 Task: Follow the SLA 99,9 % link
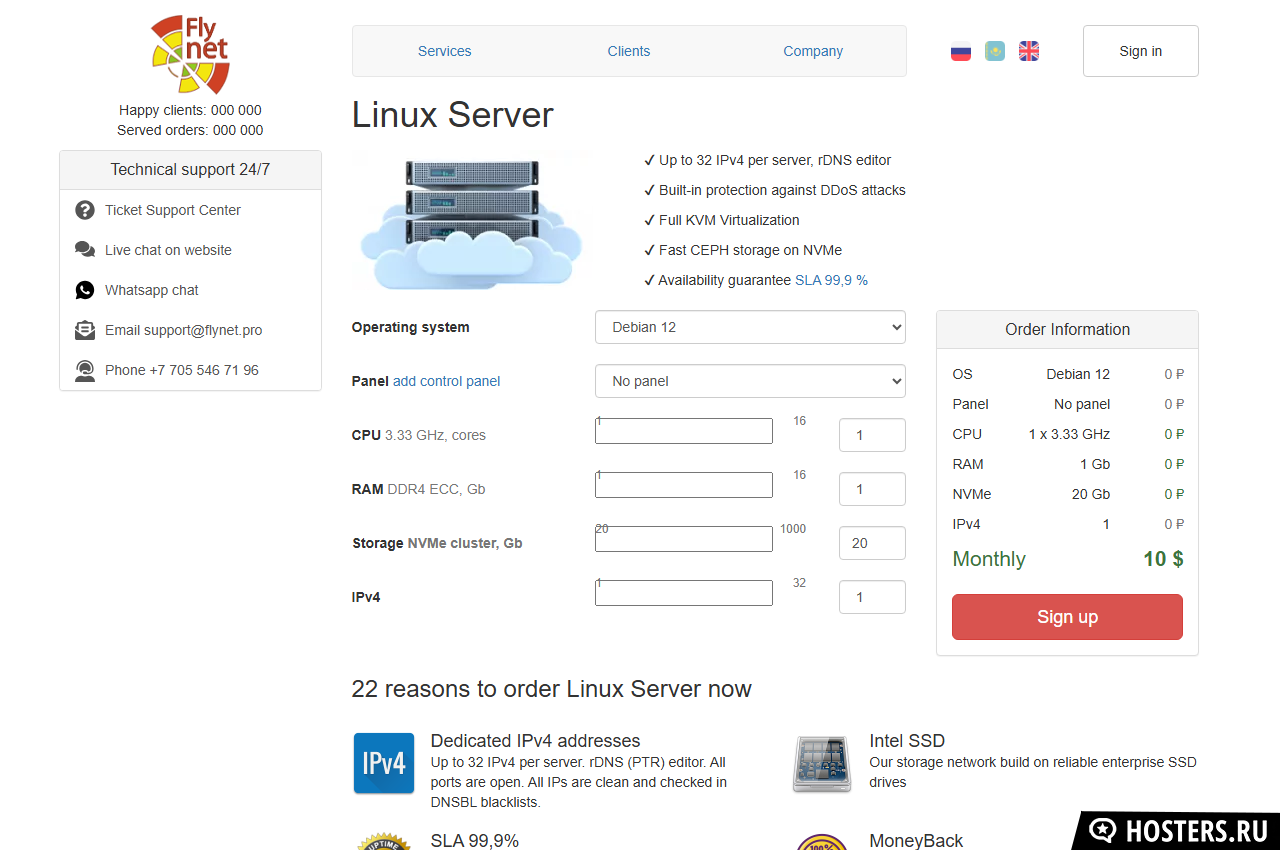click(831, 280)
